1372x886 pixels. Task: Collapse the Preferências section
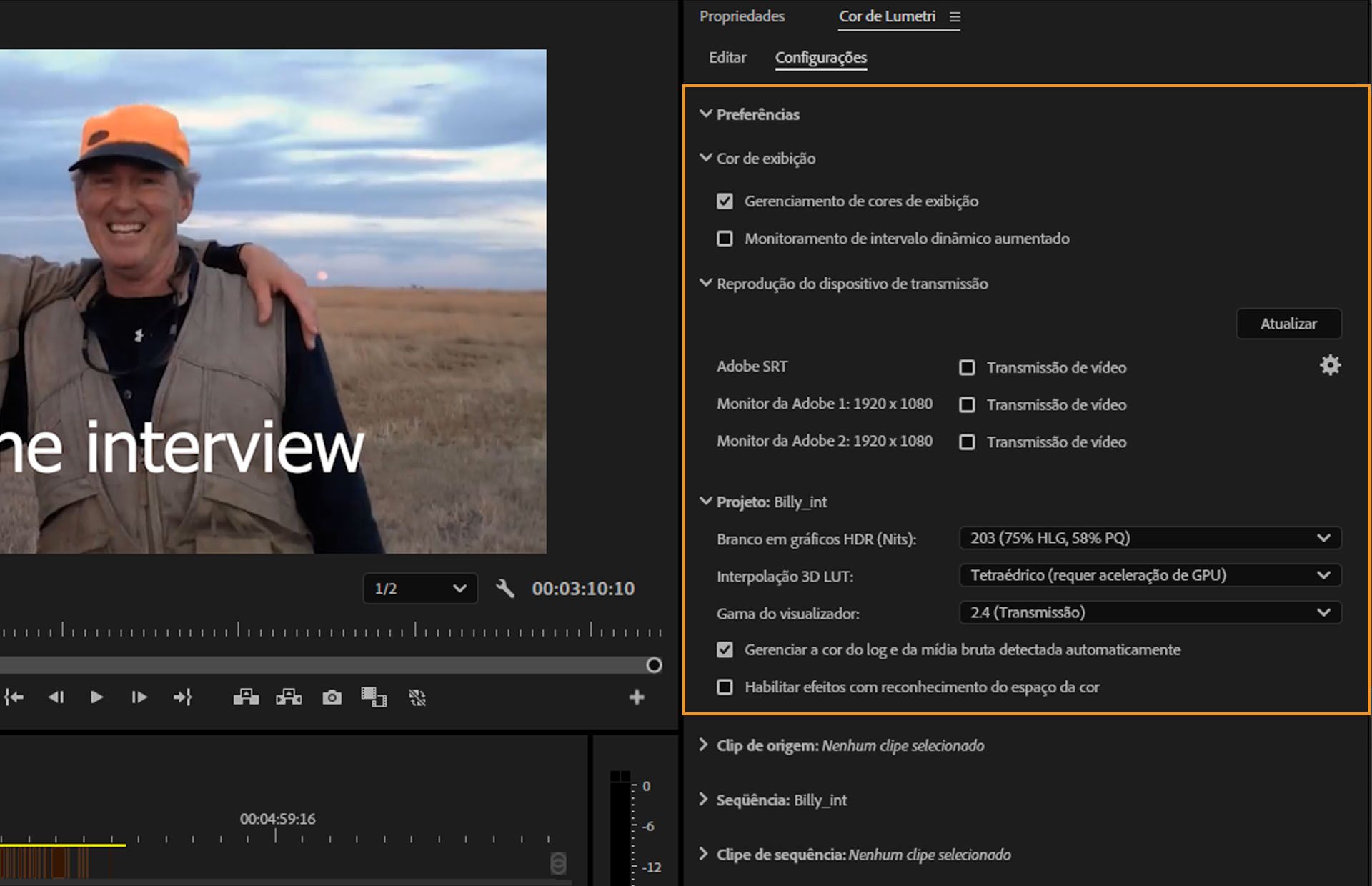(706, 114)
